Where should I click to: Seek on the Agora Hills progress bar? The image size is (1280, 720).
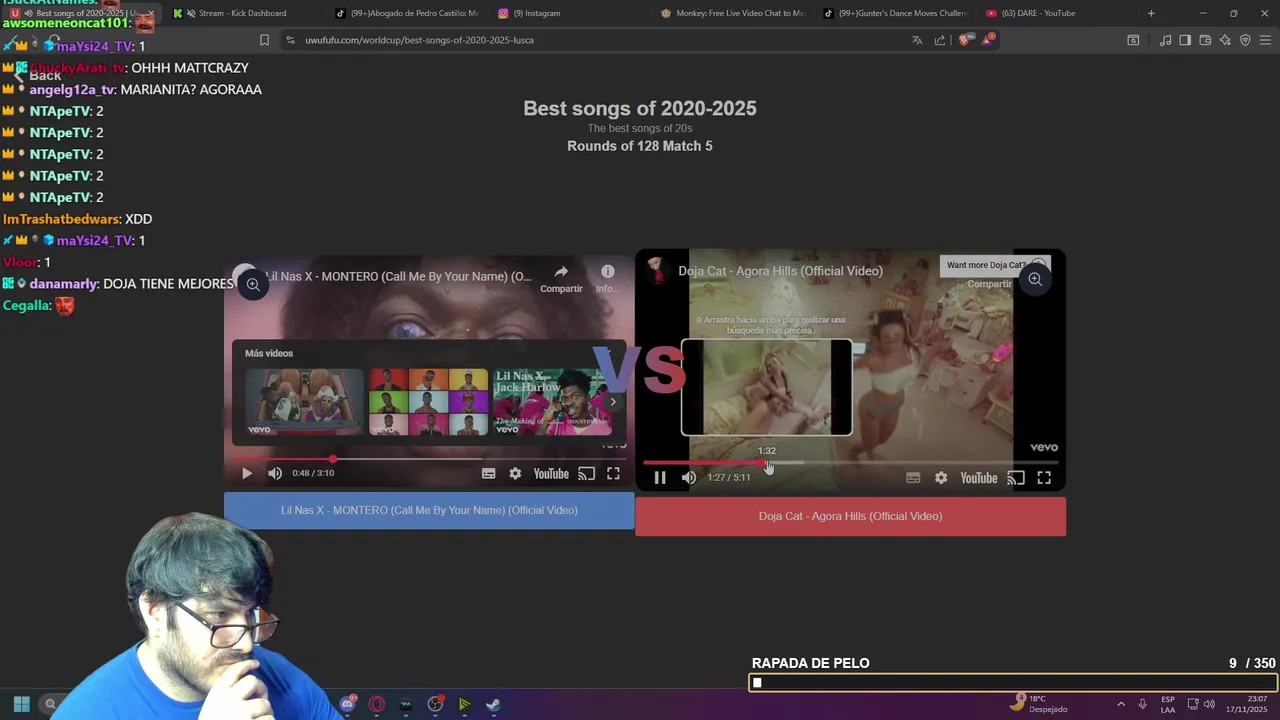(850, 463)
